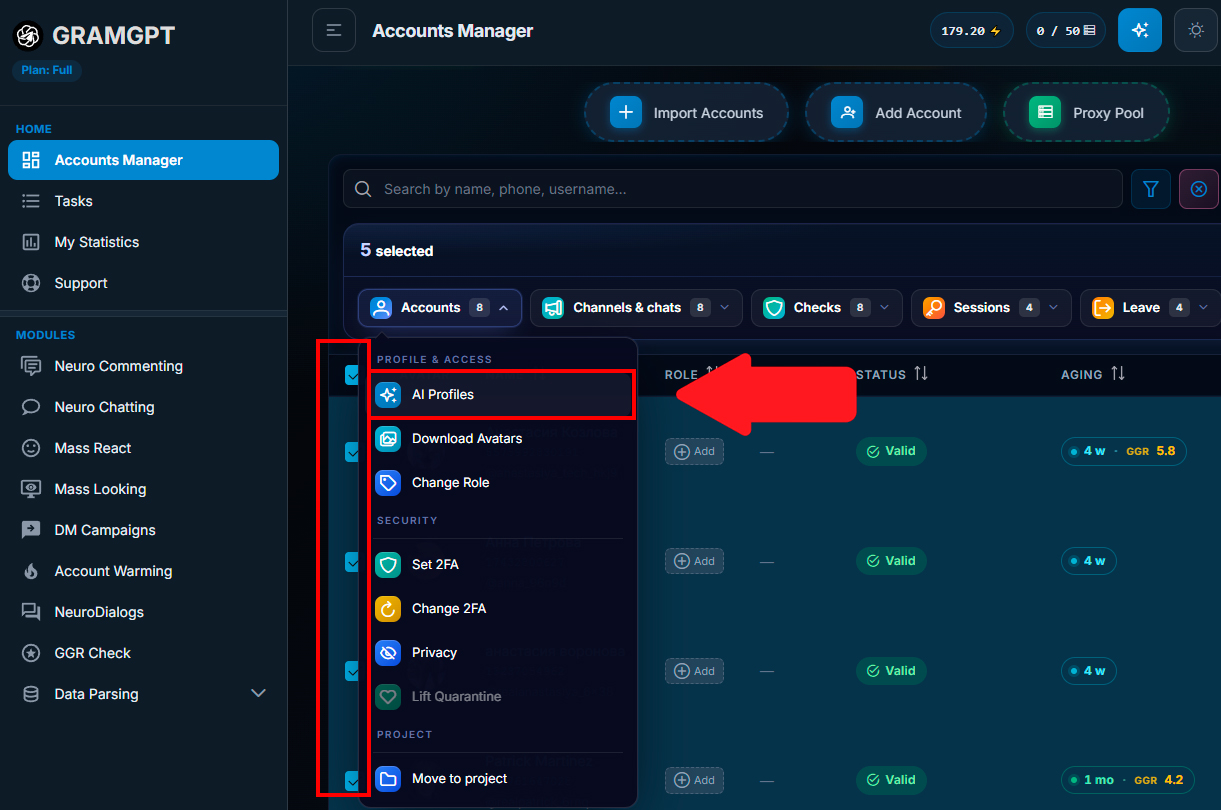Click the Import Accounts button

pos(686,113)
